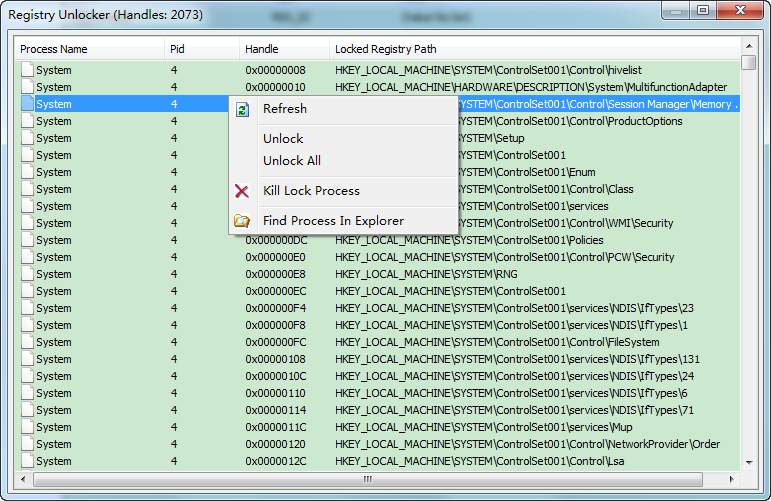Click the file icon of the selected Session Manager row
Image resolution: width=771 pixels, height=501 pixels.
coord(27,104)
